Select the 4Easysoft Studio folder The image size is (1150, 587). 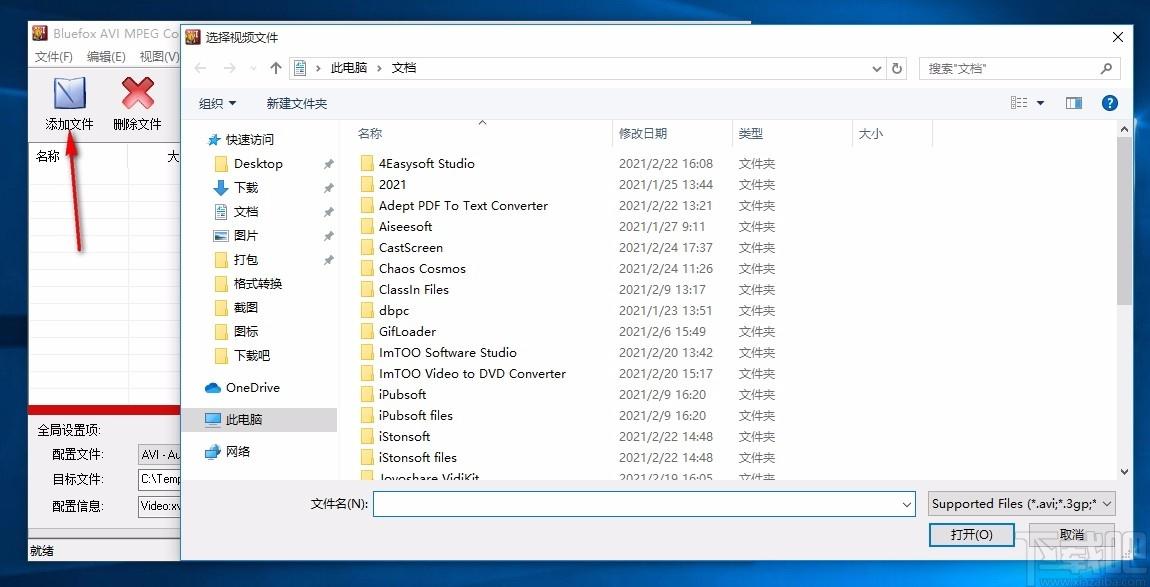click(x=426, y=164)
